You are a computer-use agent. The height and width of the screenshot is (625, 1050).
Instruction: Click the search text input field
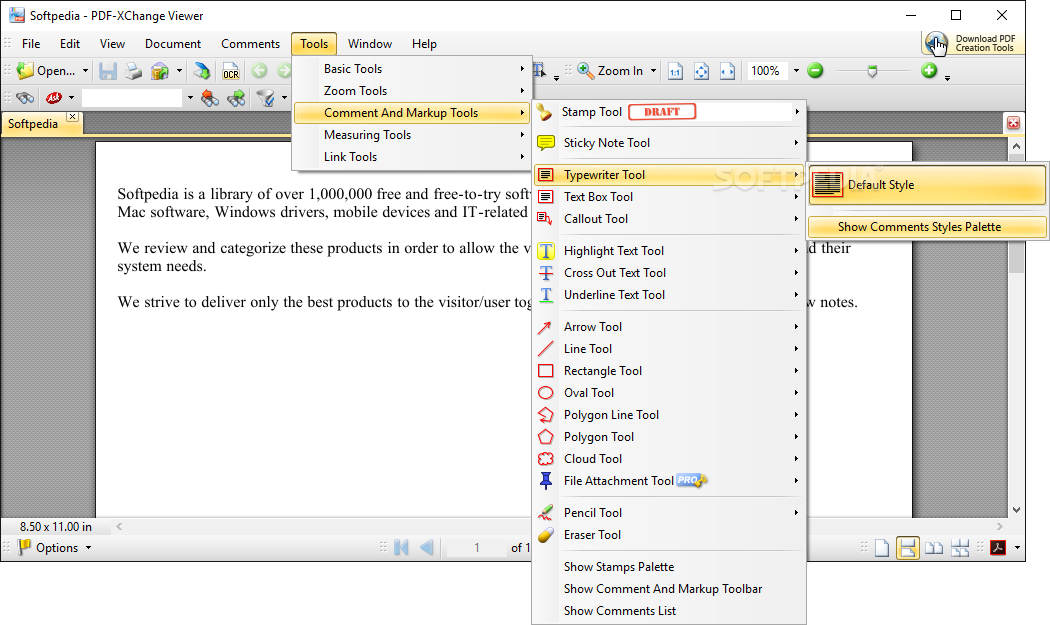pyautogui.click(x=132, y=98)
